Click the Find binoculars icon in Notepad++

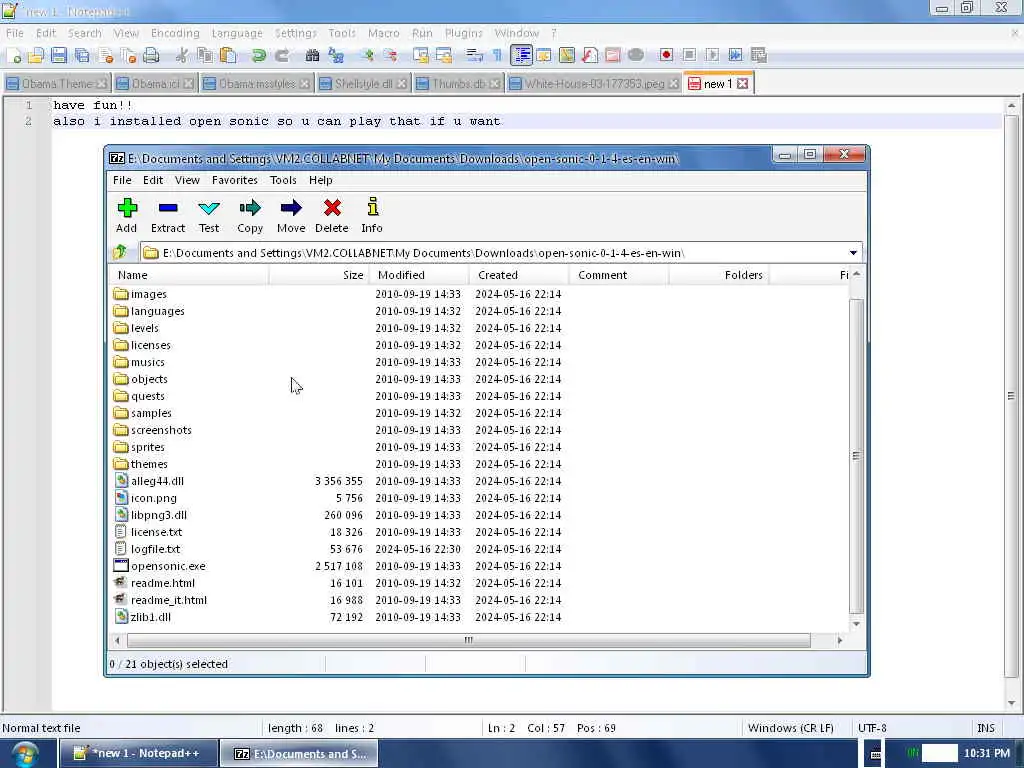coord(312,56)
